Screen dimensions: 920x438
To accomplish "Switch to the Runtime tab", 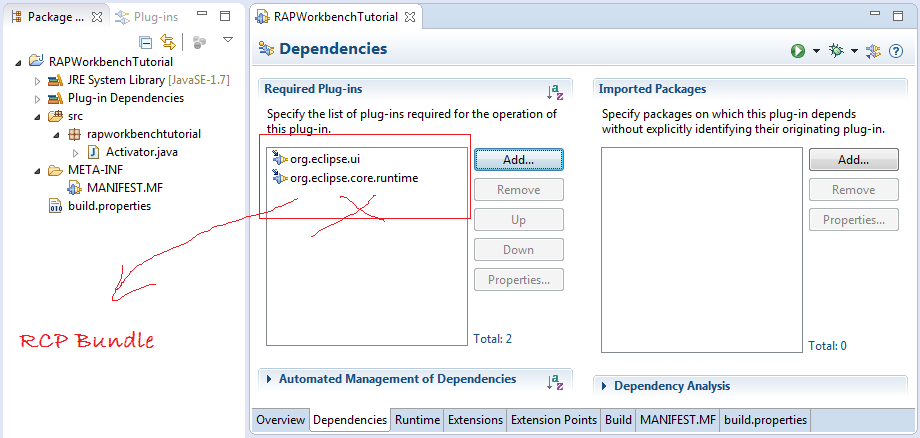I will (417, 420).
